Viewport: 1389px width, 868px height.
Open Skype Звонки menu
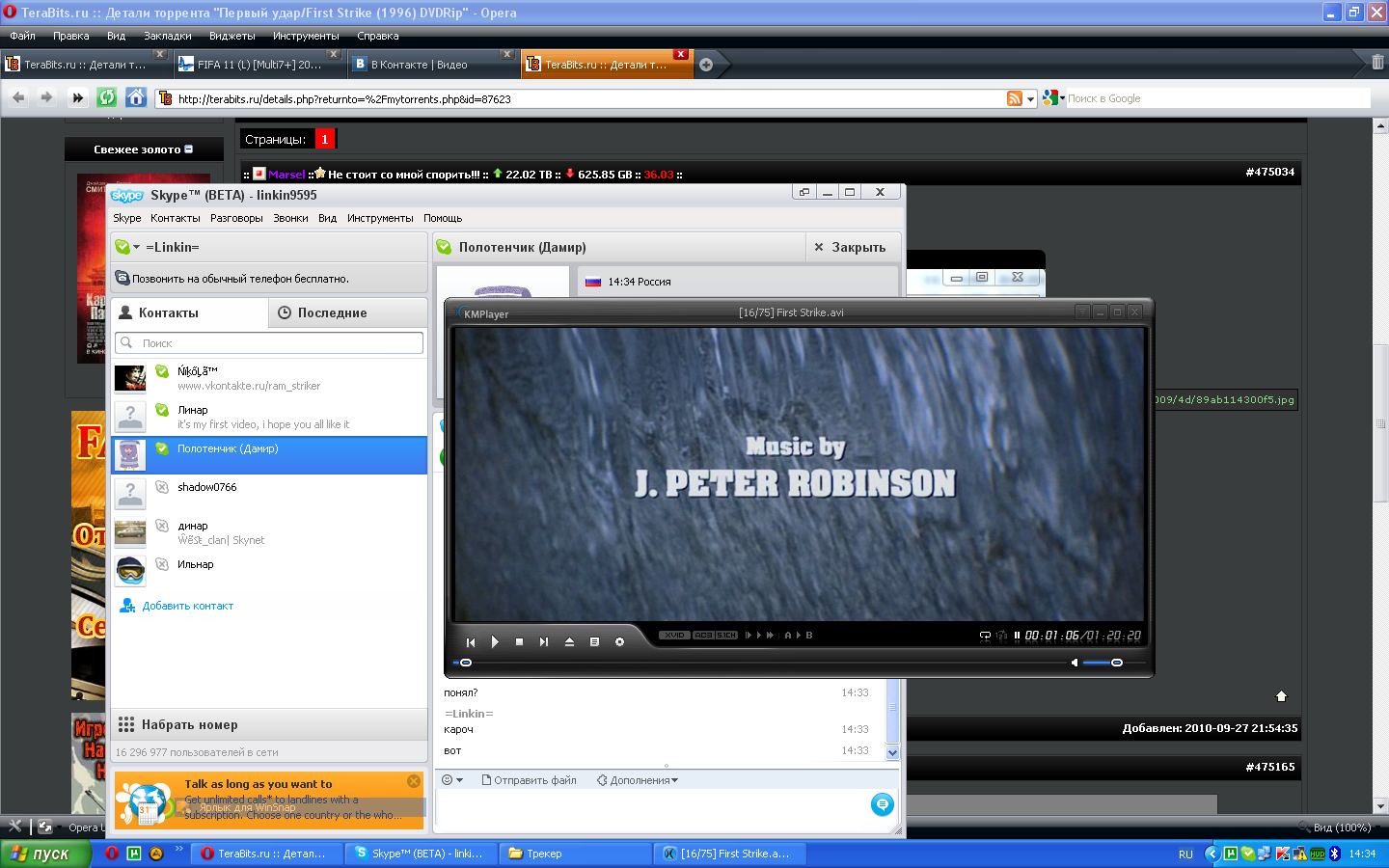tap(290, 218)
